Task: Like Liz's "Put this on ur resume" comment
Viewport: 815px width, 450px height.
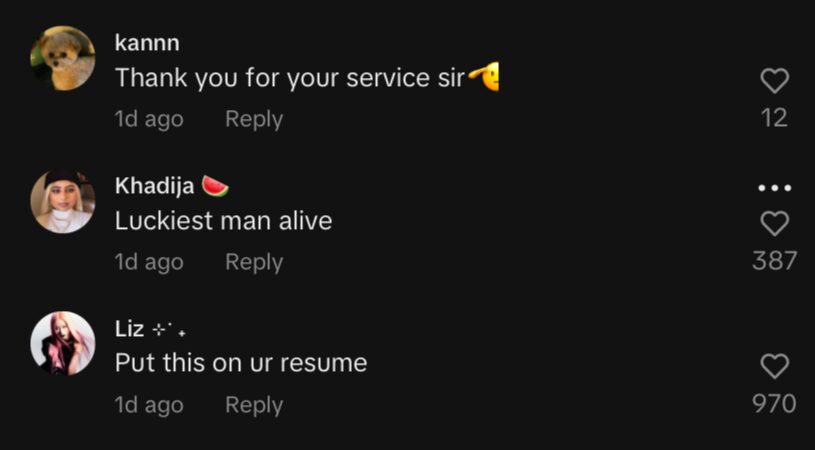Action: [x=774, y=366]
